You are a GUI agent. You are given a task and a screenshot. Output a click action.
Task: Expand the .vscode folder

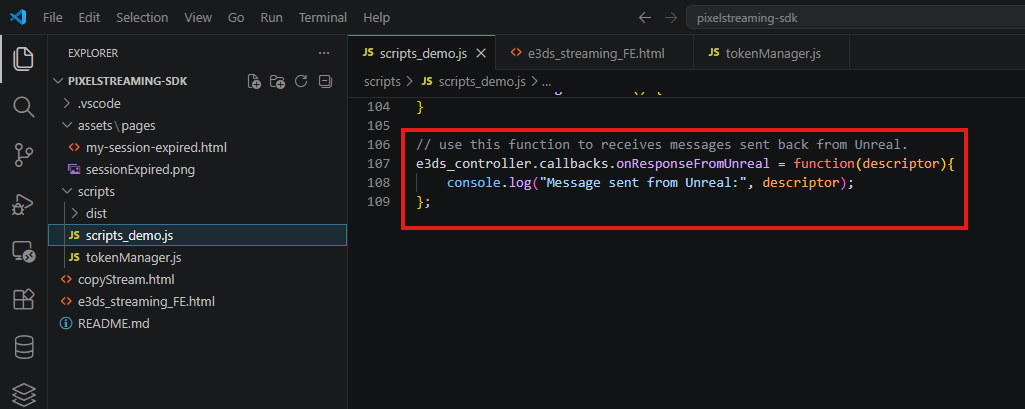(x=197, y=103)
